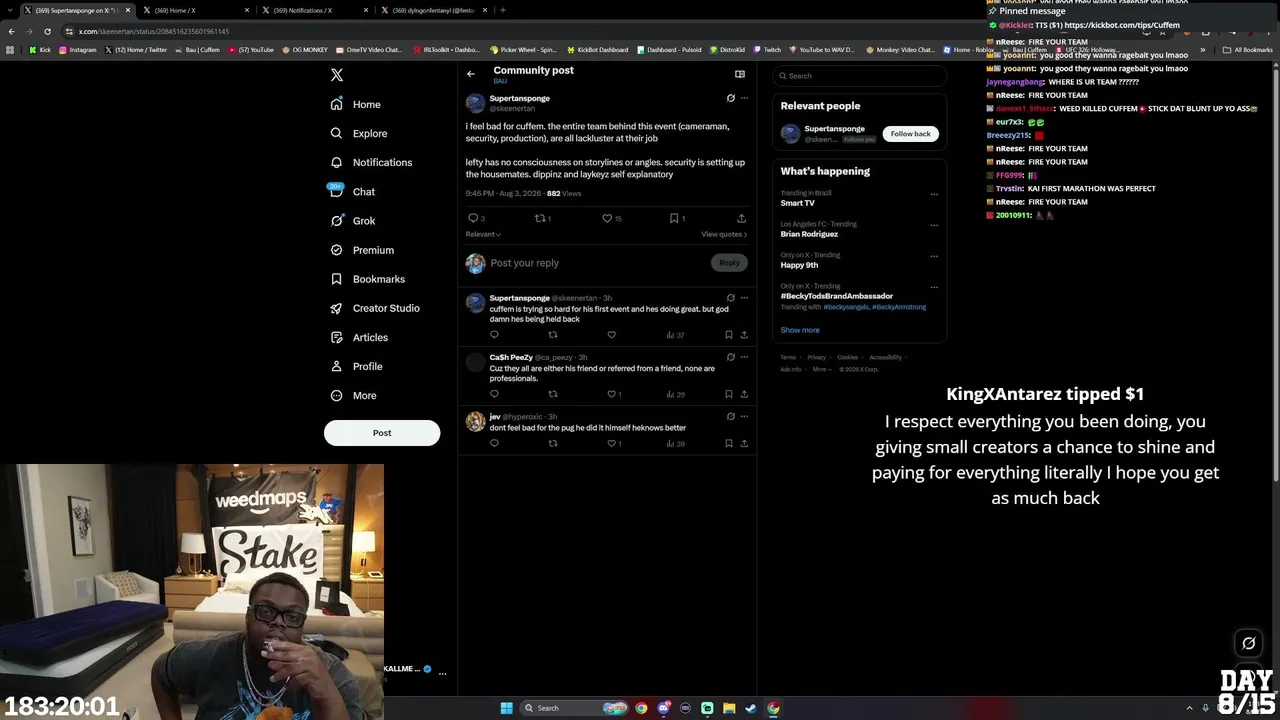Switch to the 'Notifications / X' browser tab
This screenshot has height=720, width=1280.
click(x=312, y=10)
